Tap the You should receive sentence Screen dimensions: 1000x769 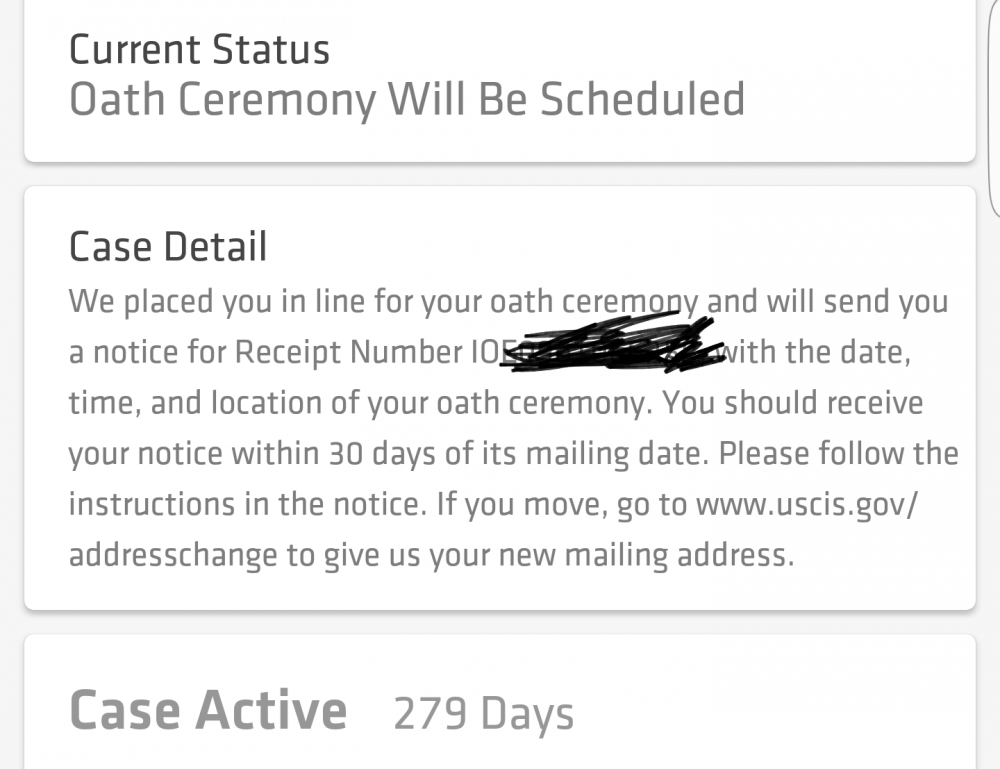(792, 403)
